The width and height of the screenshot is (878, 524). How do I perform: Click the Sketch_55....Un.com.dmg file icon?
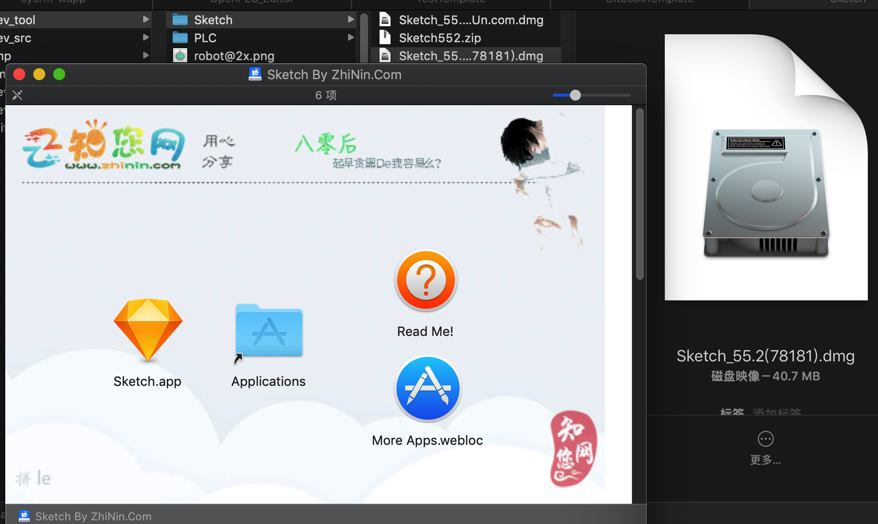(385, 20)
